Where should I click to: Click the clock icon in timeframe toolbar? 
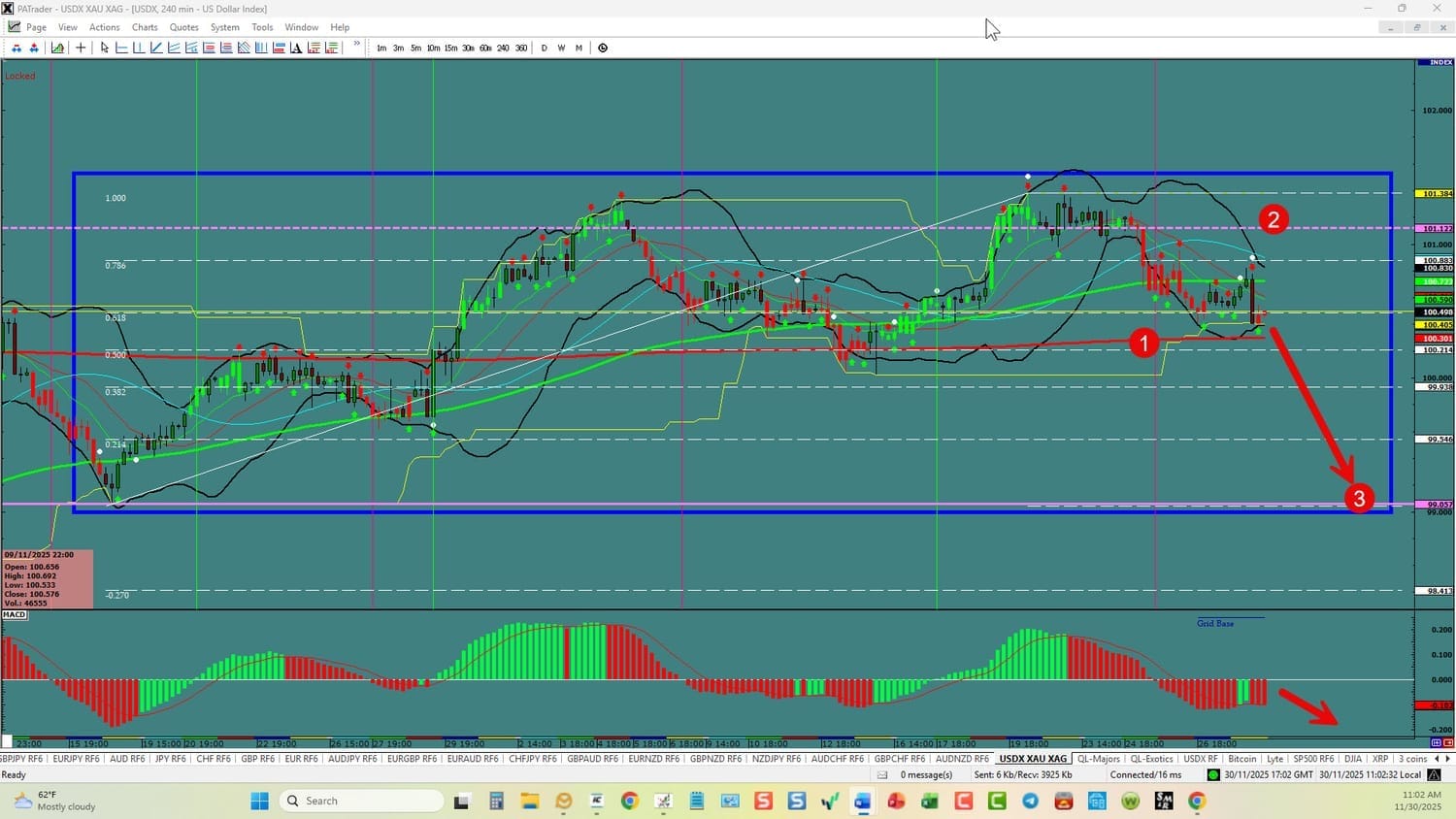603,48
